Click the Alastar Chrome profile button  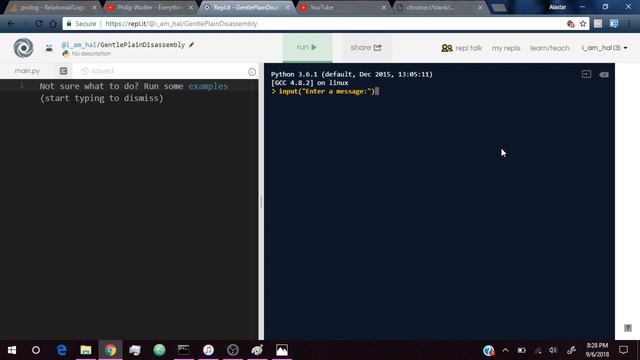(x=557, y=7)
